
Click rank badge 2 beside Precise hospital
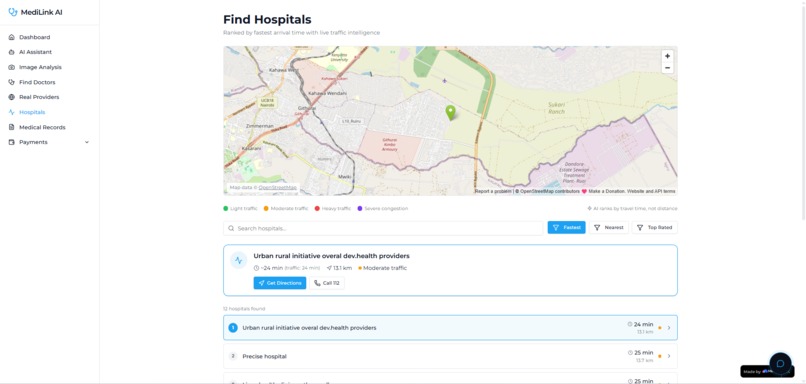(233, 356)
